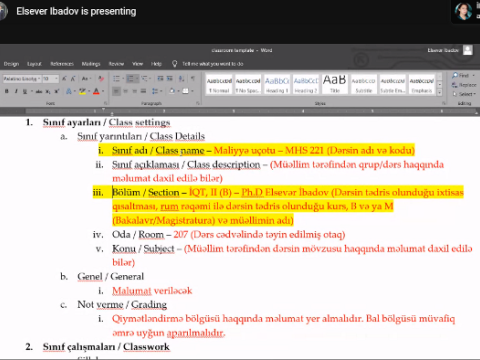Open the Borders dropdown arrow
The image size is (480, 360).
[x=192, y=91]
